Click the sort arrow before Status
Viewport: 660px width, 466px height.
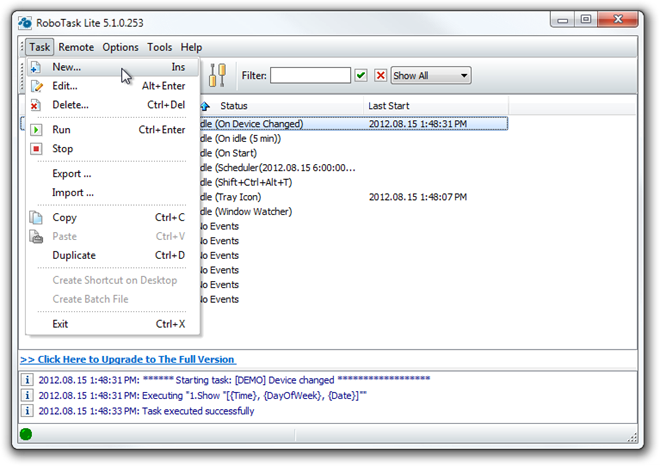205,106
